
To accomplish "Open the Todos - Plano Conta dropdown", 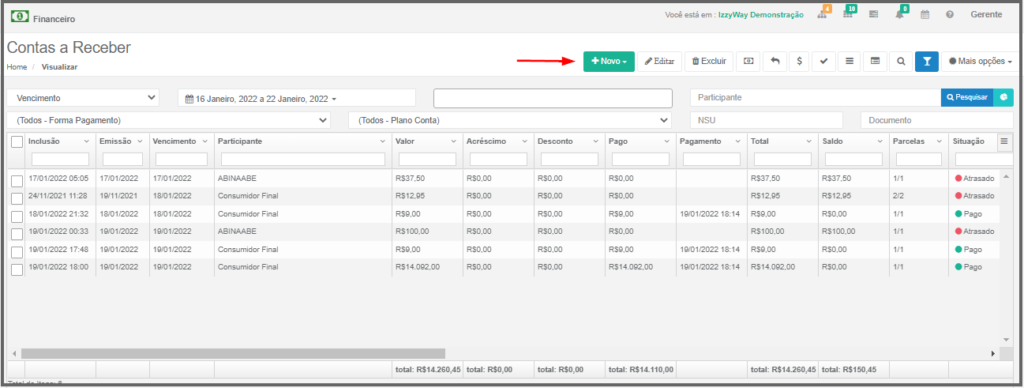I will pyautogui.click(x=510, y=120).
